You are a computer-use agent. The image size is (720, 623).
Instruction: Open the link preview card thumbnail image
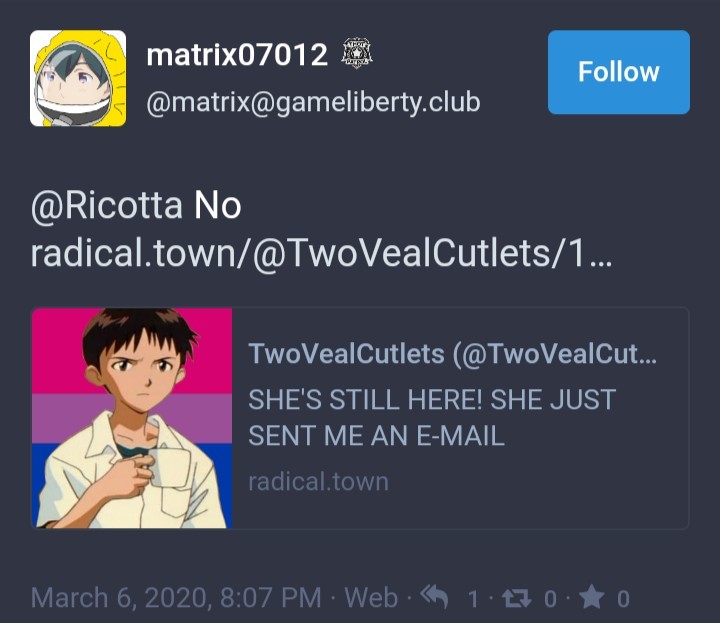tap(132, 418)
